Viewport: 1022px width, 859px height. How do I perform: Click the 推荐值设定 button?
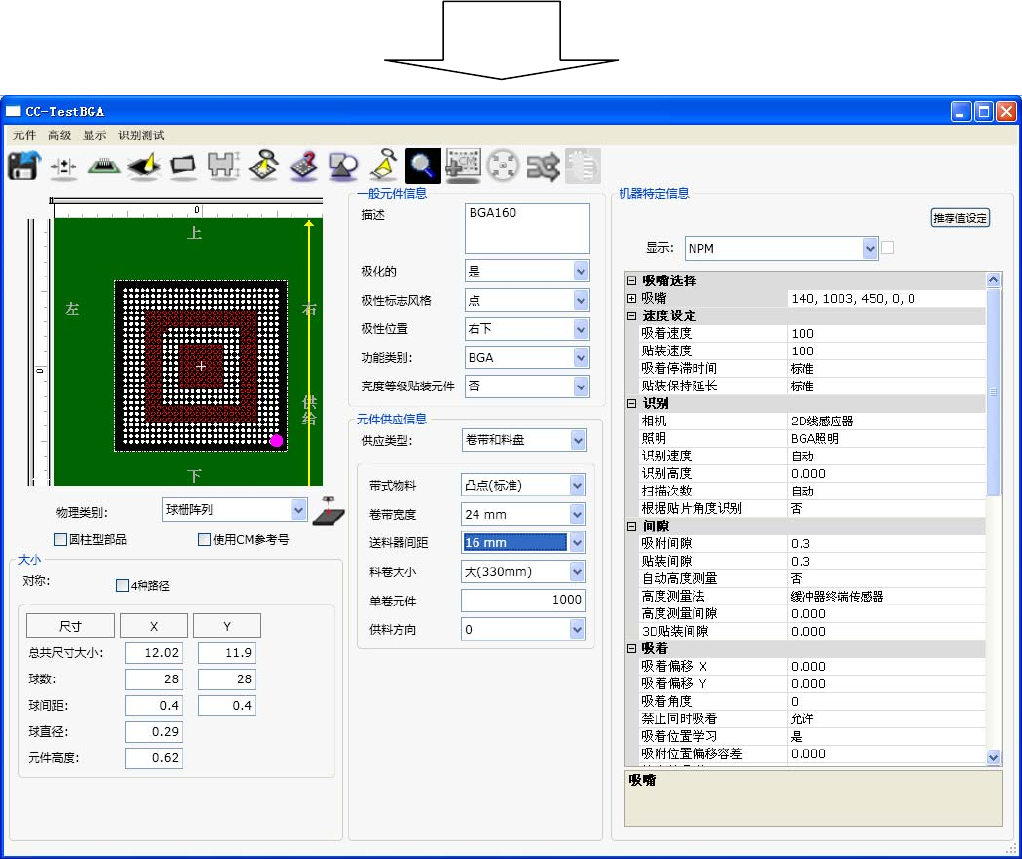pyautogui.click(x=960, y=218)
